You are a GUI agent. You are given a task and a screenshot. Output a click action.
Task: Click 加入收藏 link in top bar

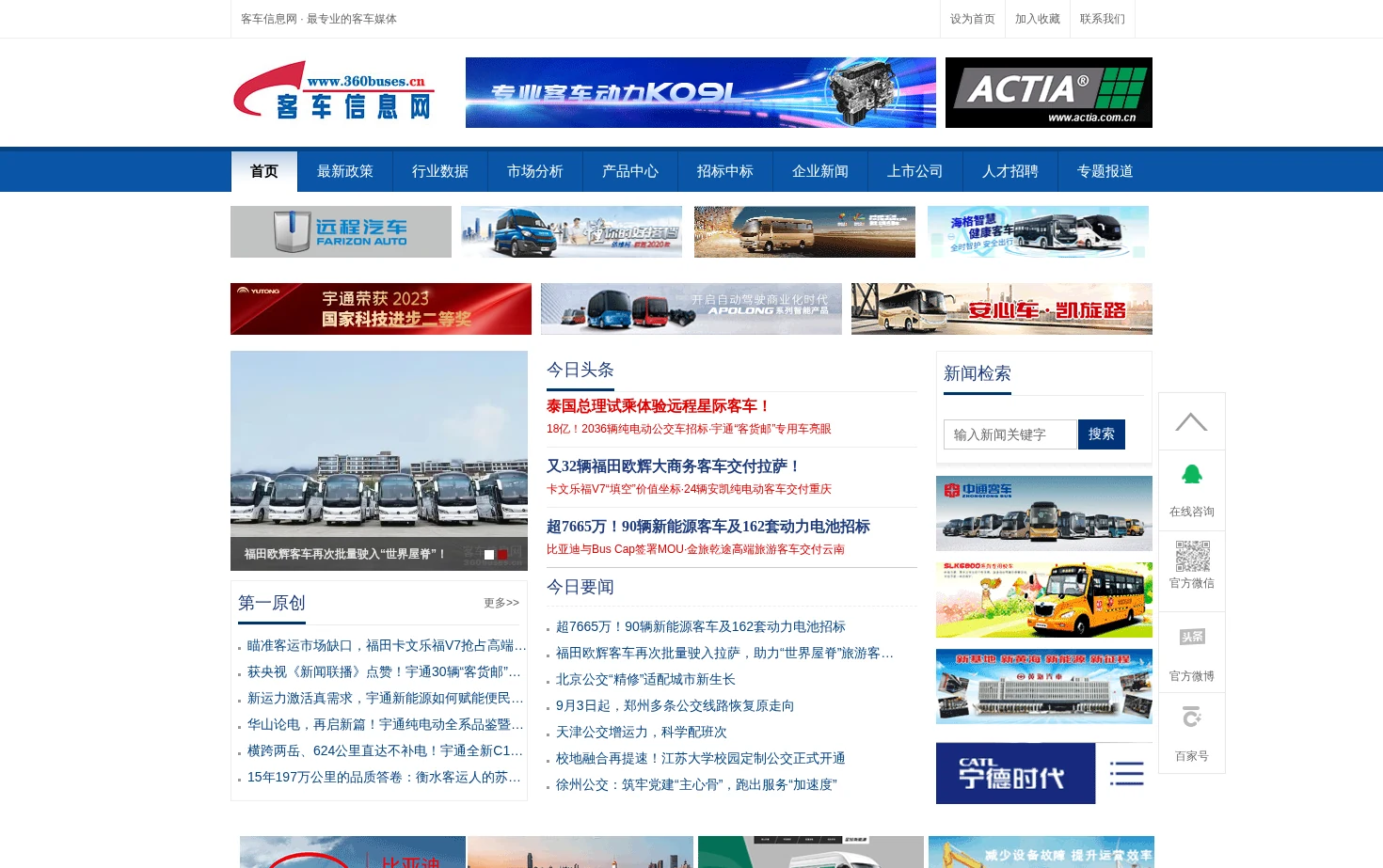click(1038, 19)
